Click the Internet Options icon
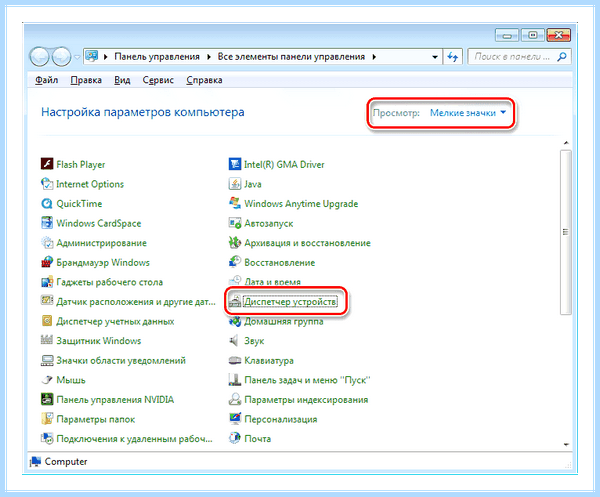 point(47,184)
